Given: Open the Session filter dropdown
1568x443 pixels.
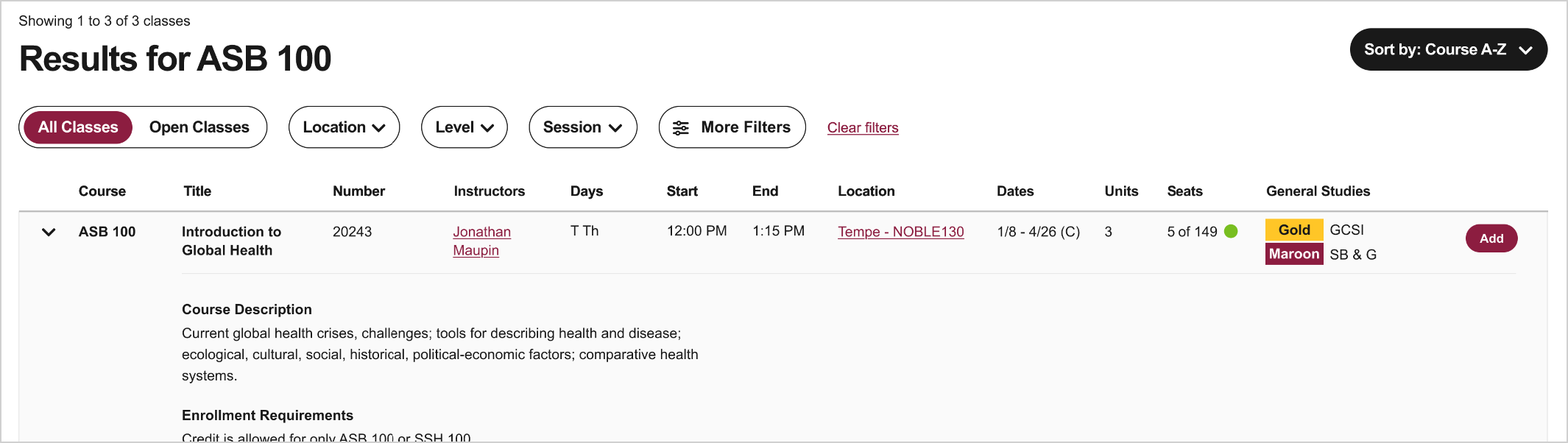Looking at the screenshot, I should coord(582,127).
